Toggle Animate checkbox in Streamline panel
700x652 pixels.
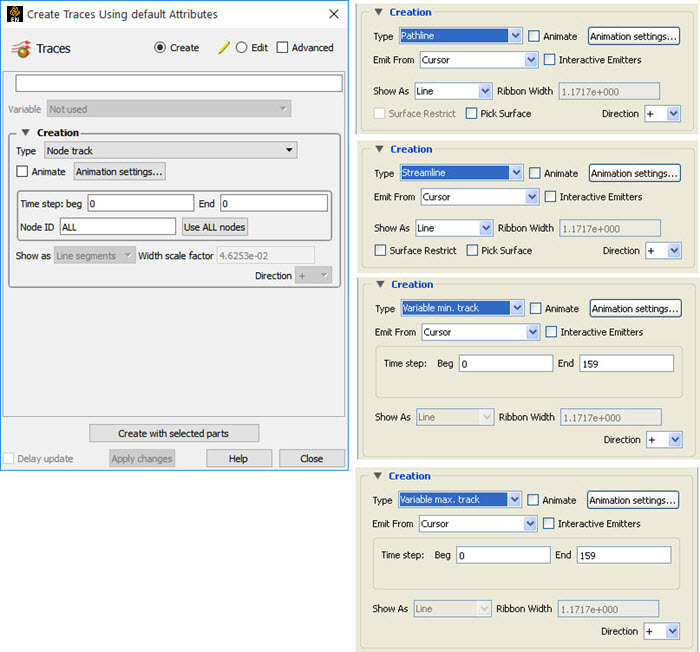click(x=535, y=173)
